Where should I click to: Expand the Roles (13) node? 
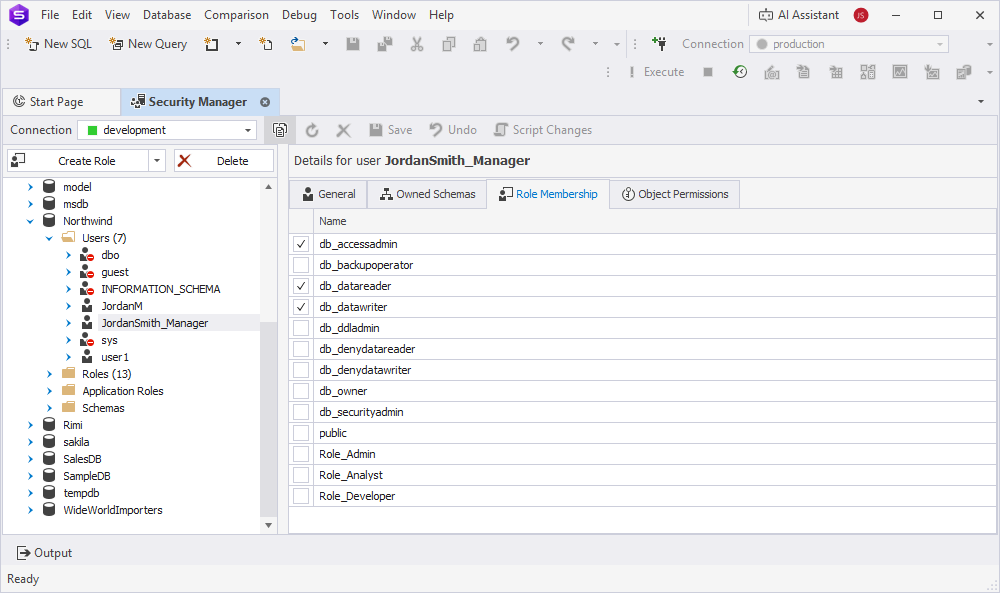pos(49,373)
